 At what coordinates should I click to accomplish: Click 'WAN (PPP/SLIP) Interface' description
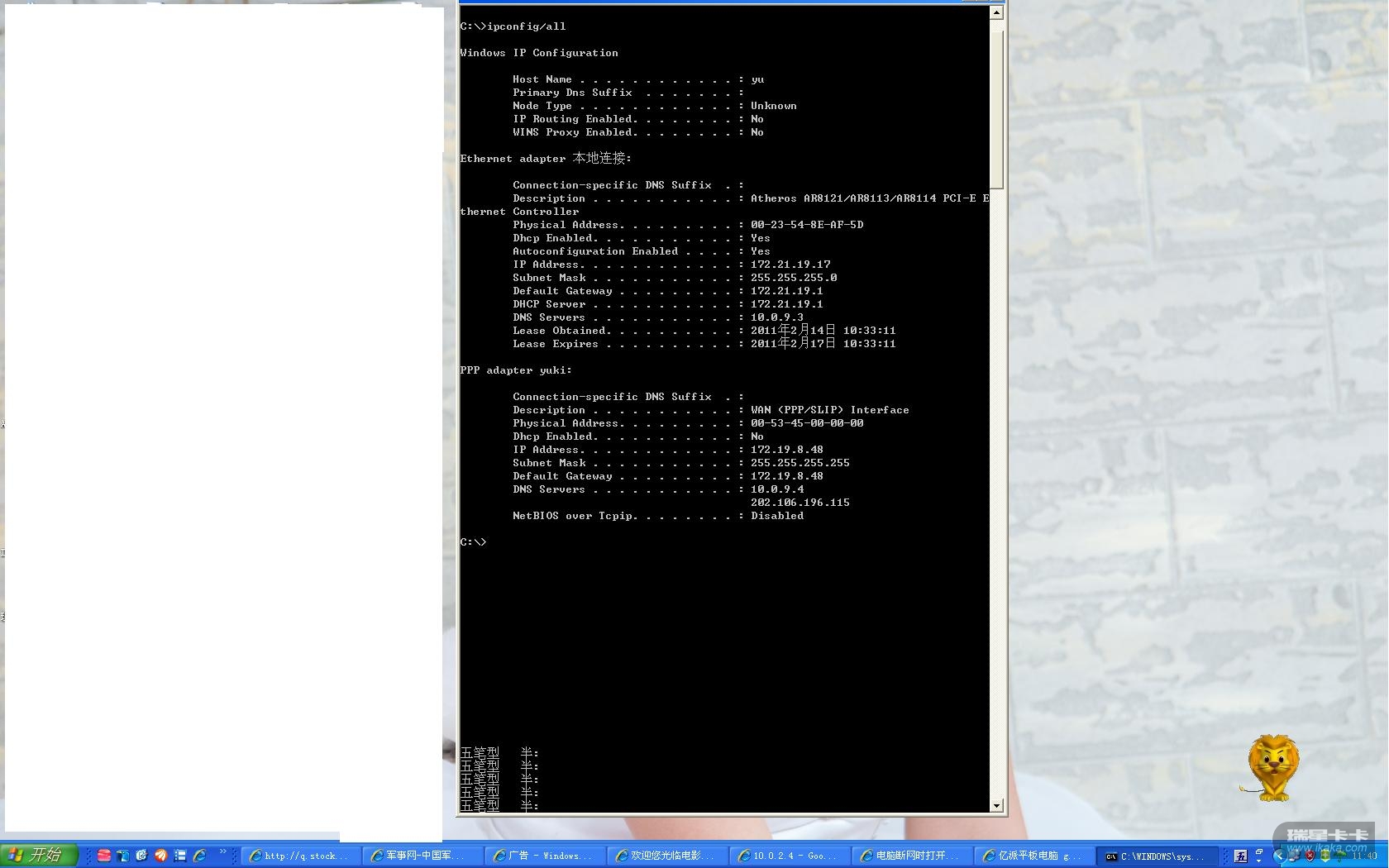830,410
